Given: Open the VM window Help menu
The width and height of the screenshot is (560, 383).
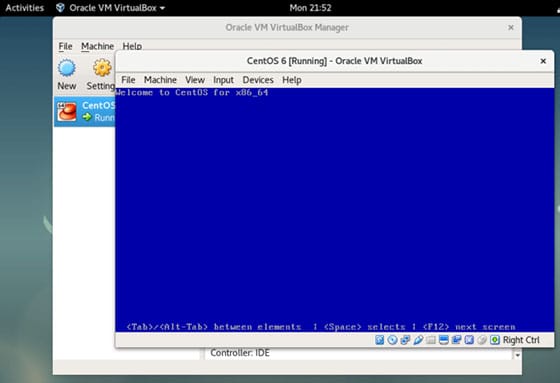Looking at the screenshot, I should pos(292,80).
